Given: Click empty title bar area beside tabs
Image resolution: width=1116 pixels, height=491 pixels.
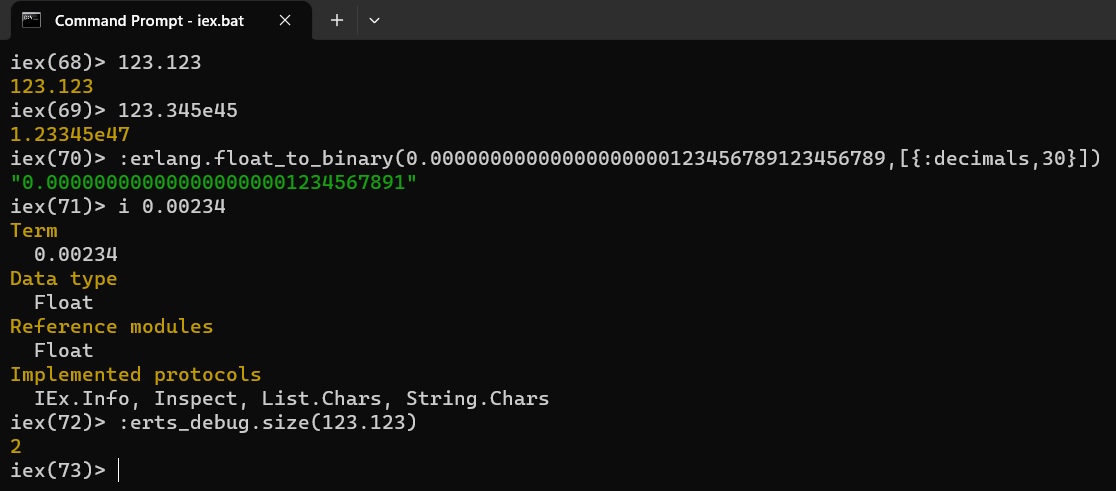Looking at the screenshot, I should pyautogui.click(x=747, y=20).
